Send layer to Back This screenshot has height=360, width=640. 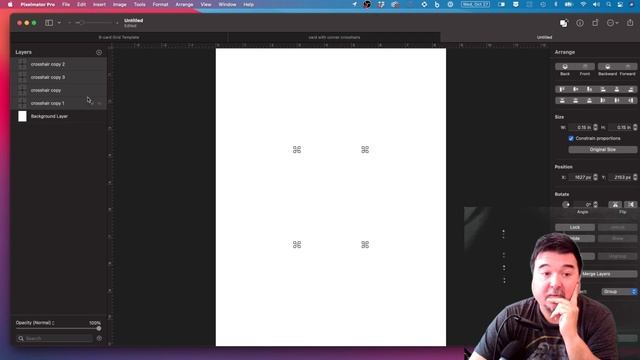click(x=565, y=67)
